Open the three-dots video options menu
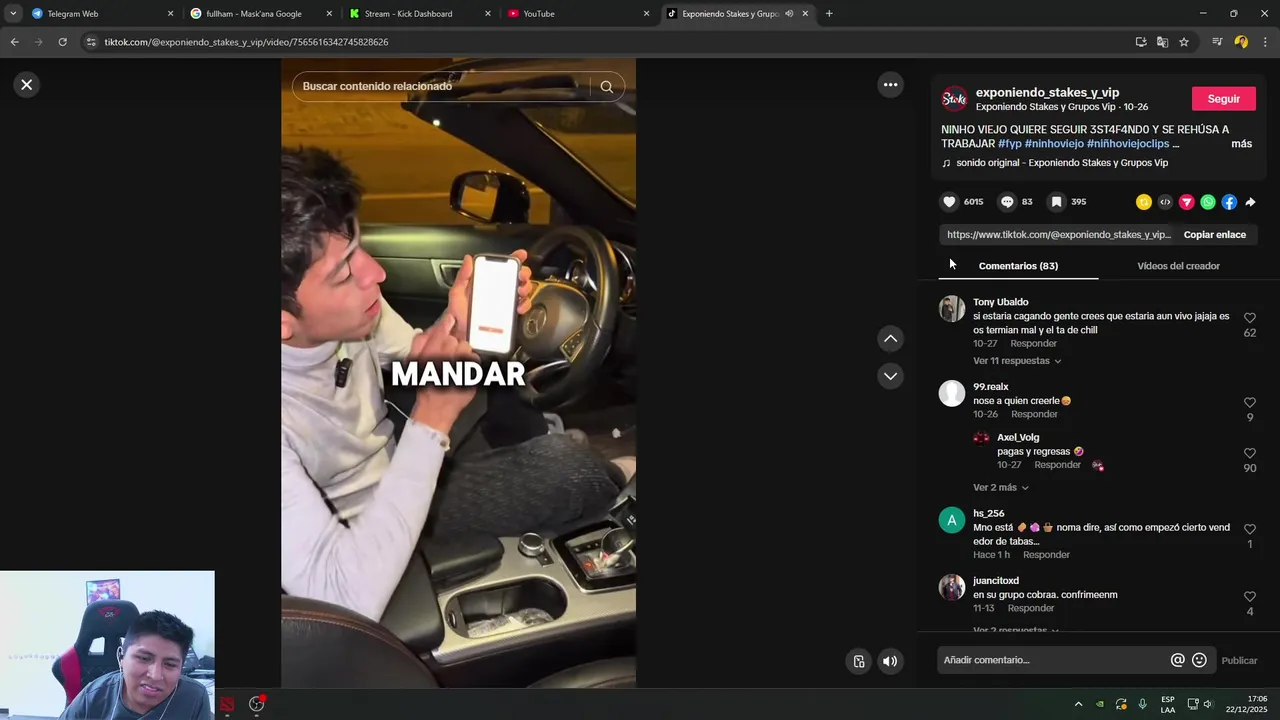Viewport: 1280px width, 720px height. click(890, 85)
